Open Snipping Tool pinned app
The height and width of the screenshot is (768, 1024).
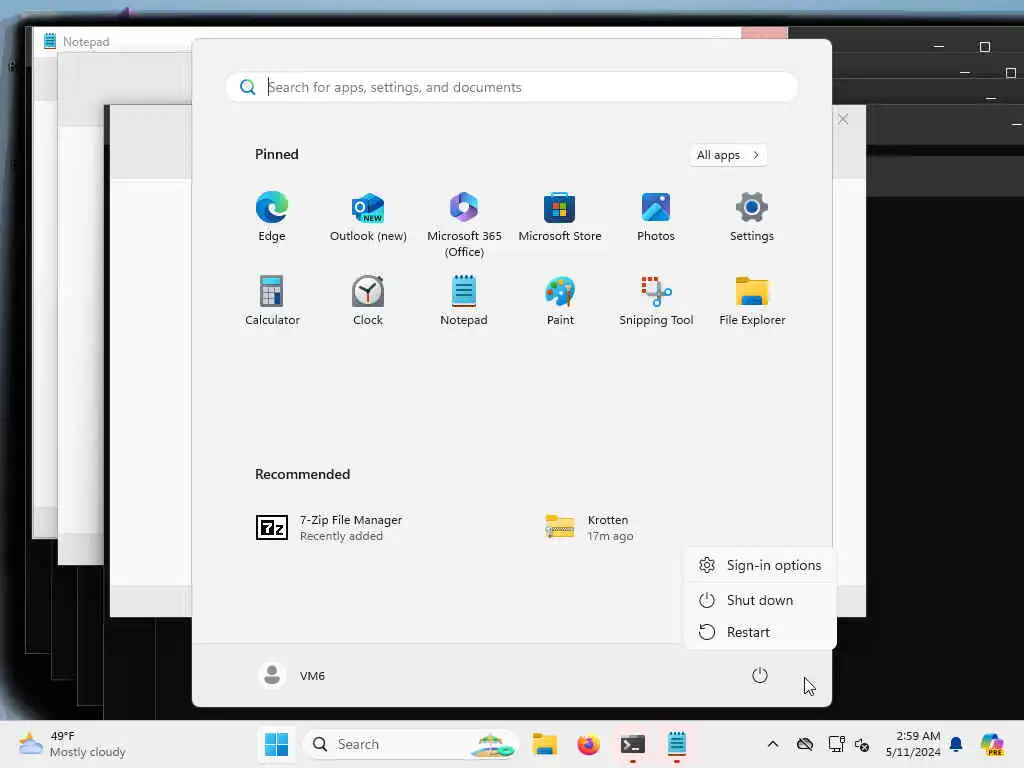coord(656,301)
